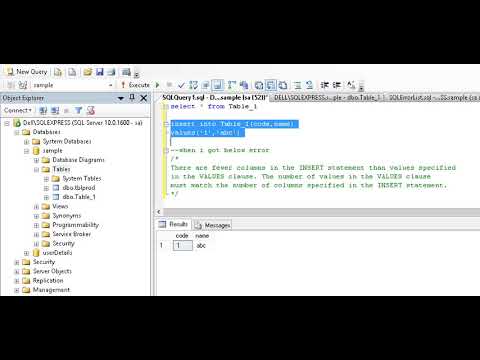Image resolution: width=480 pixels, height=360 pixels.
Task: Open the Query Options icon
Action: click(x=206, y=85)
